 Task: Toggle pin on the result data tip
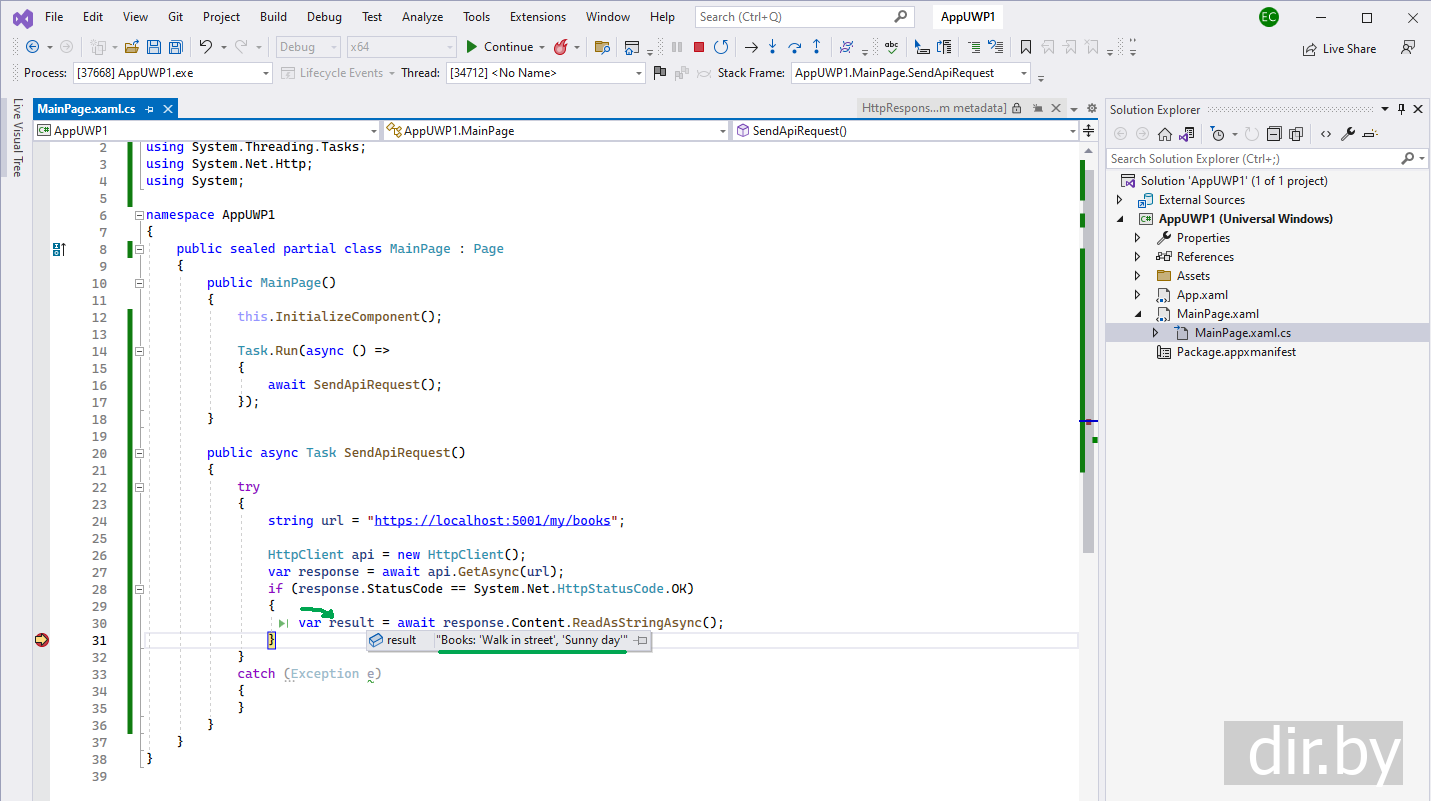(x=641, y=640)
